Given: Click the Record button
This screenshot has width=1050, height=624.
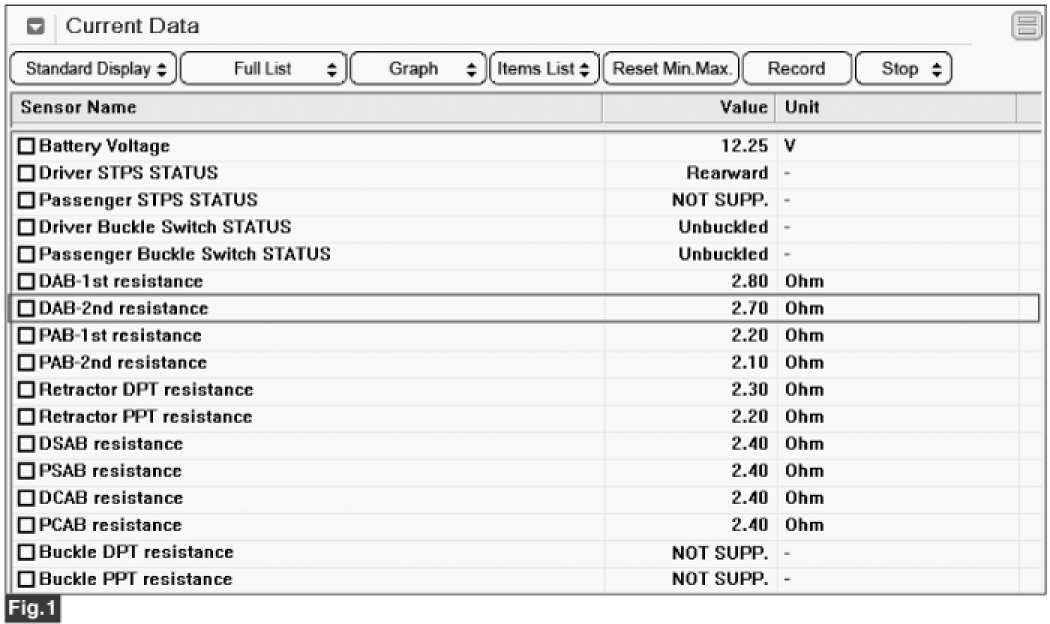Looking at the screenshot, I should tap(796, 69).
